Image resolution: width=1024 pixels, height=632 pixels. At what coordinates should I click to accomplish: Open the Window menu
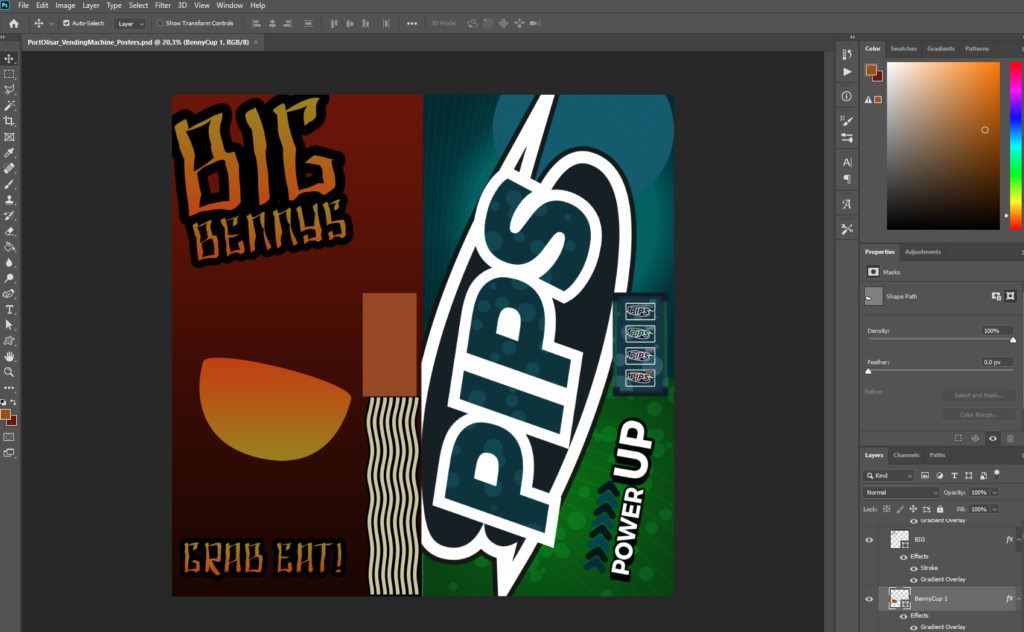pyautogui.click(x=229, y=5)
